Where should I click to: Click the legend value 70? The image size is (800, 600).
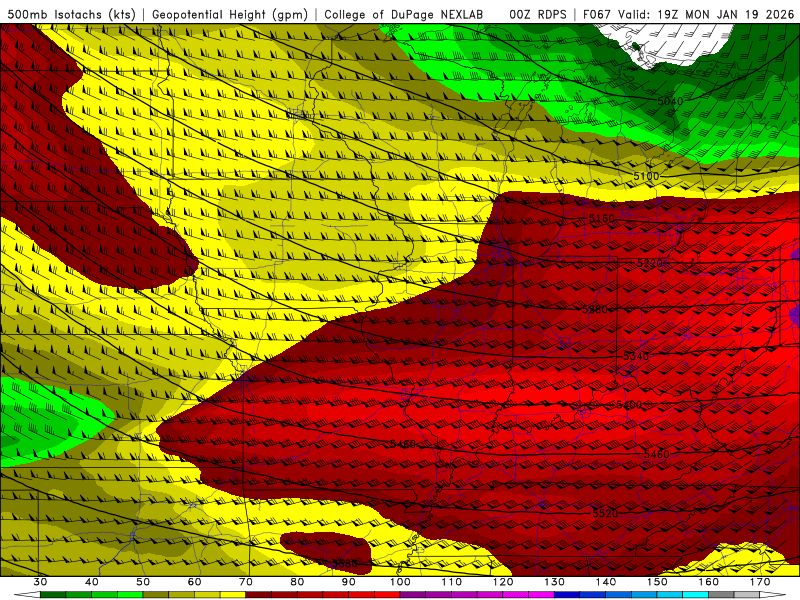pyautogui.click(x=246, y=582)
